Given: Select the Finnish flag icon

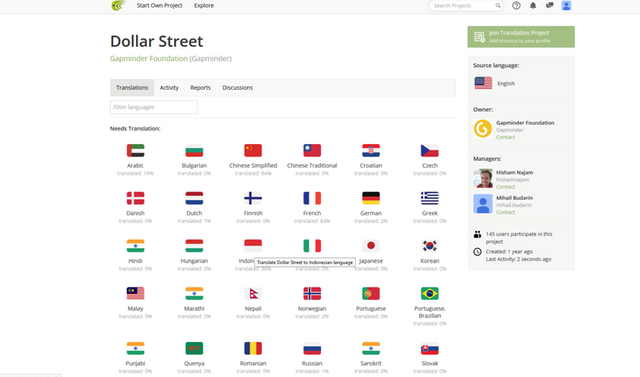Looking at the screenshot, I should coord(253,198).
